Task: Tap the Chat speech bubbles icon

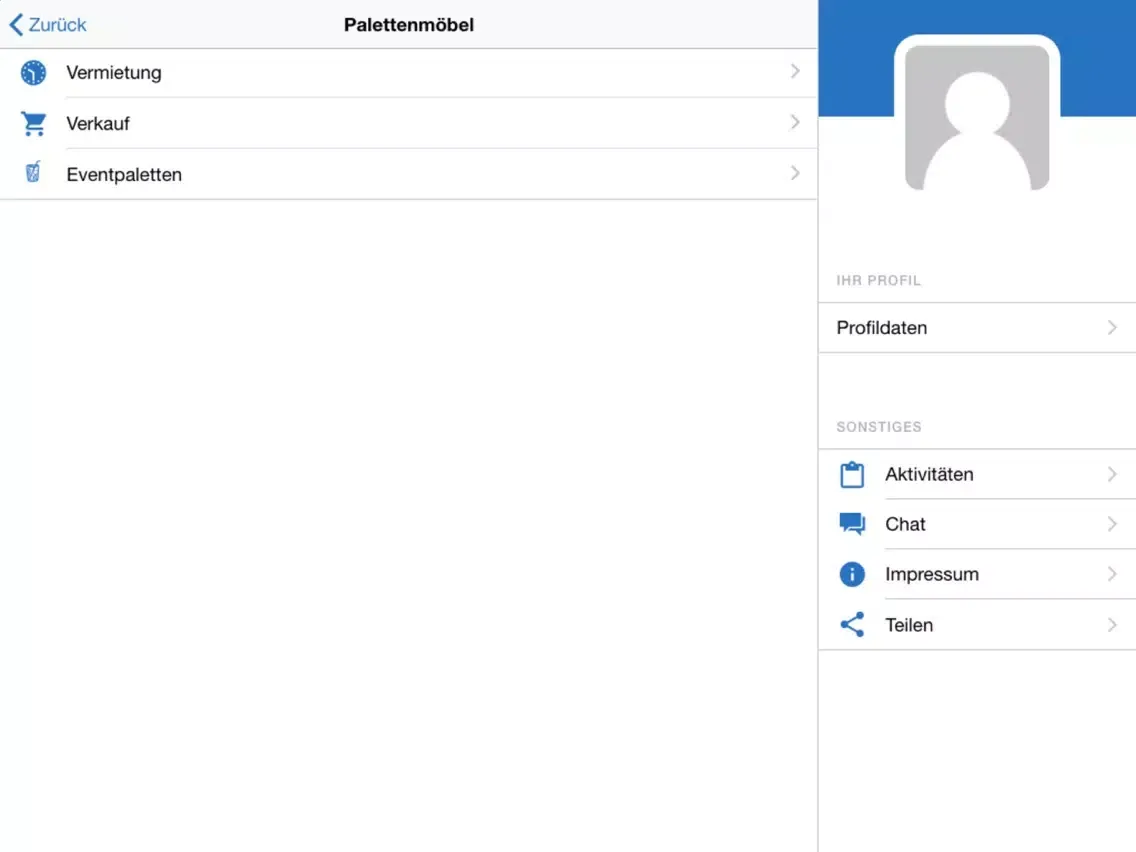Action: [852, 524]
